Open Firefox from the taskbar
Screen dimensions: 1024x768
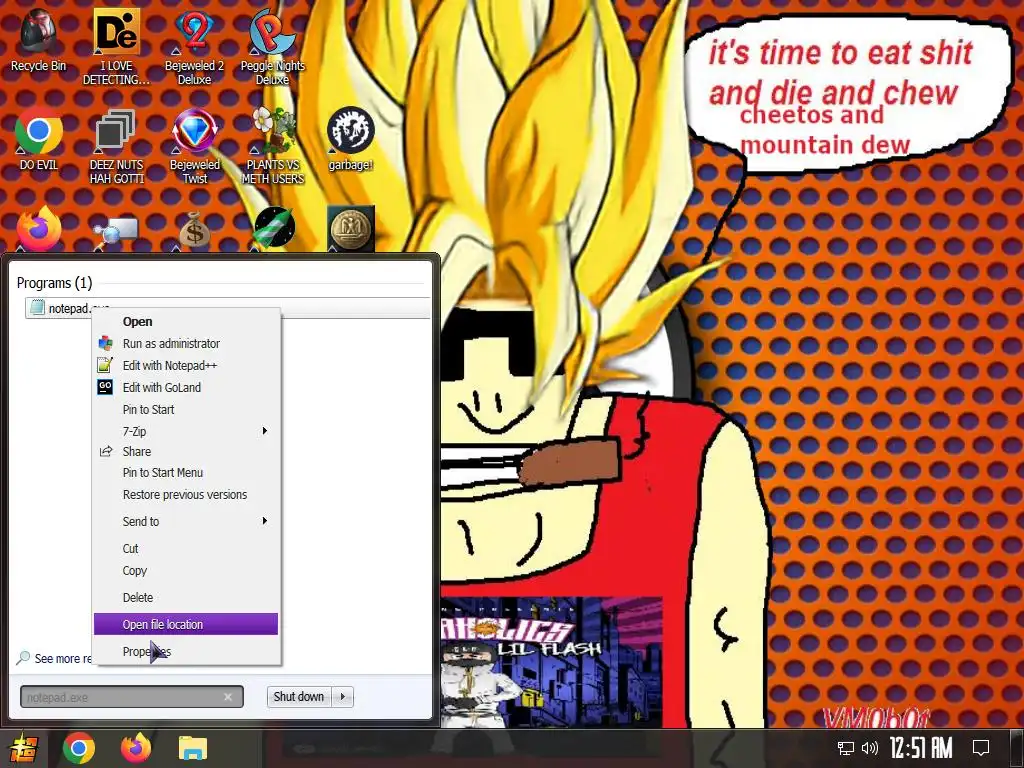tap(136, 748)
